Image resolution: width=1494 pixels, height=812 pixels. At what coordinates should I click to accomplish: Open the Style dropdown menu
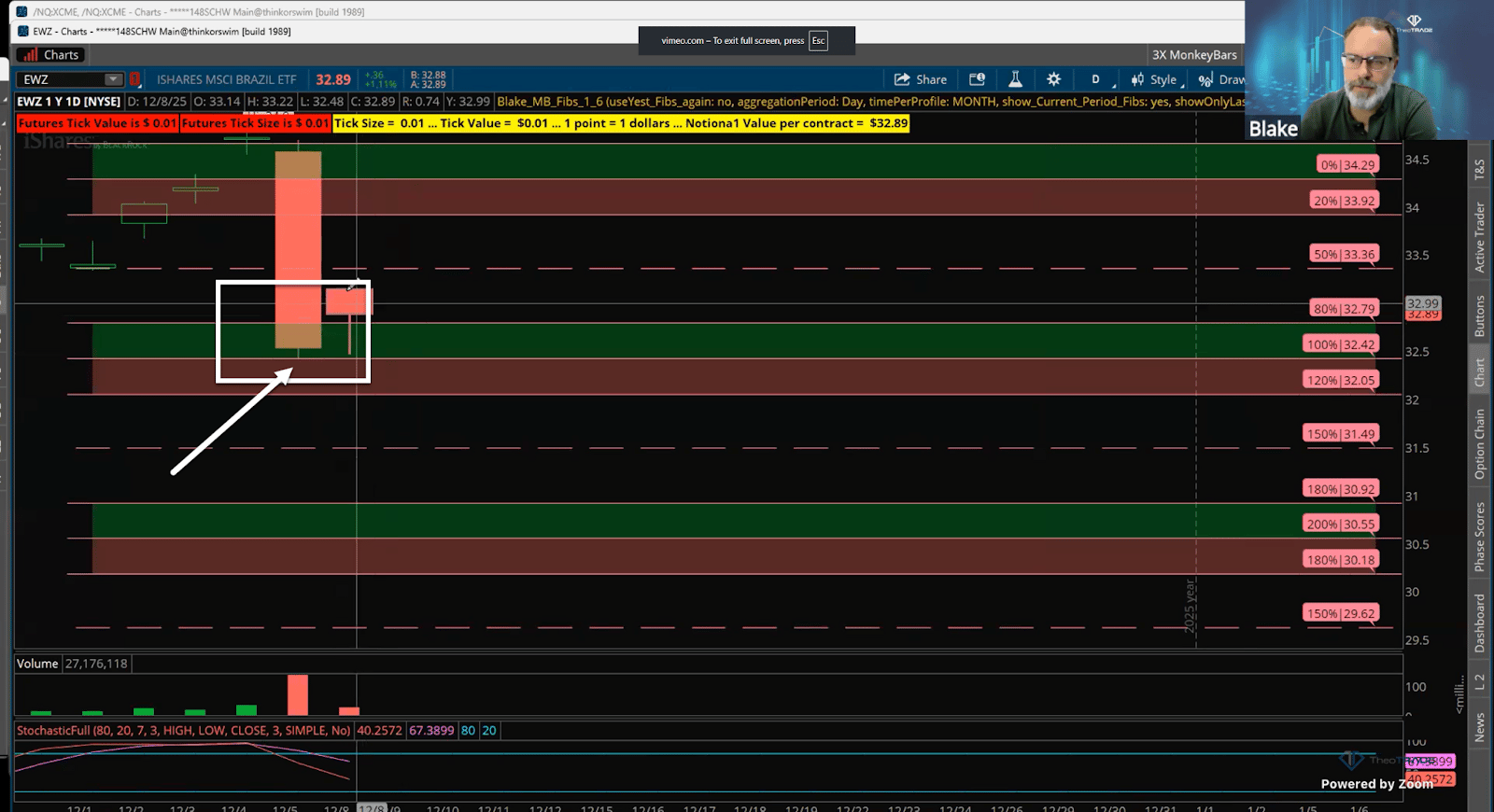[x=1163, y=80]
